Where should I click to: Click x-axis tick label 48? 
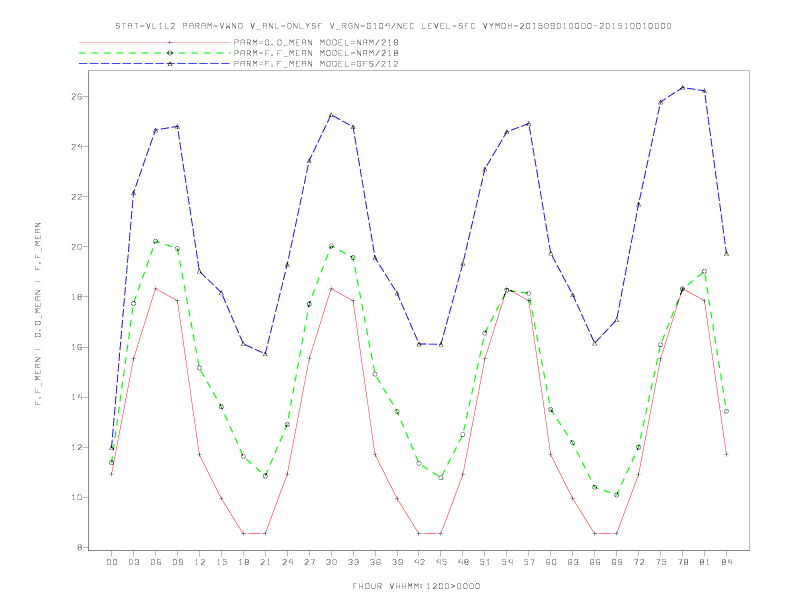point(463,562)
